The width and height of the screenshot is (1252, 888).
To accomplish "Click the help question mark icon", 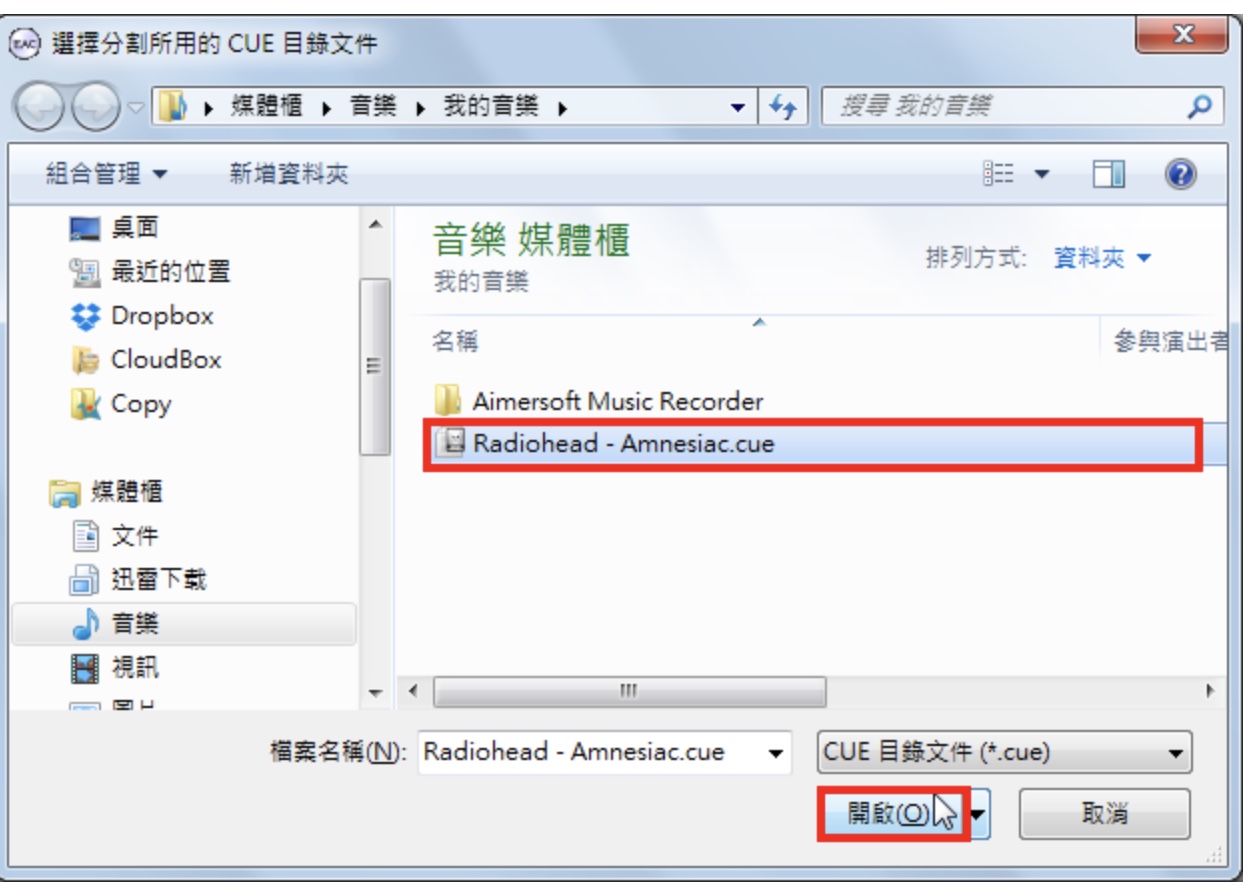I will (x=1181, y=175).
